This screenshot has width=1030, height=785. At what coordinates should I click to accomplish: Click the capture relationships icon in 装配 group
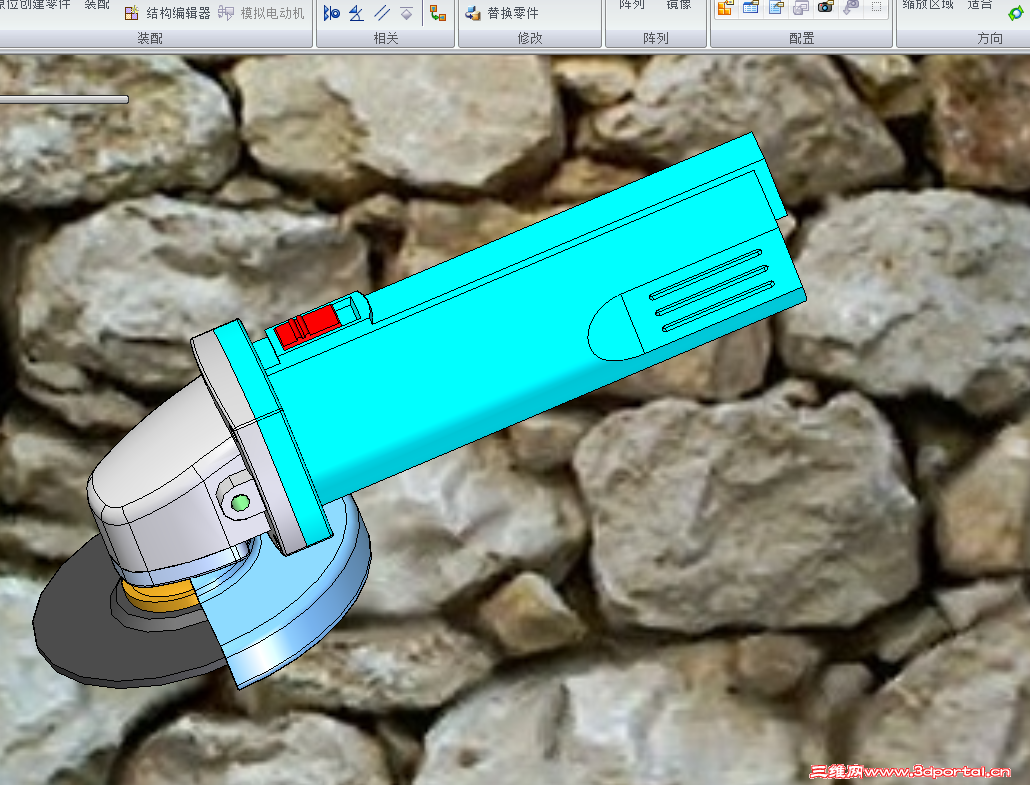pyautogui.click(x=439, y=15)
